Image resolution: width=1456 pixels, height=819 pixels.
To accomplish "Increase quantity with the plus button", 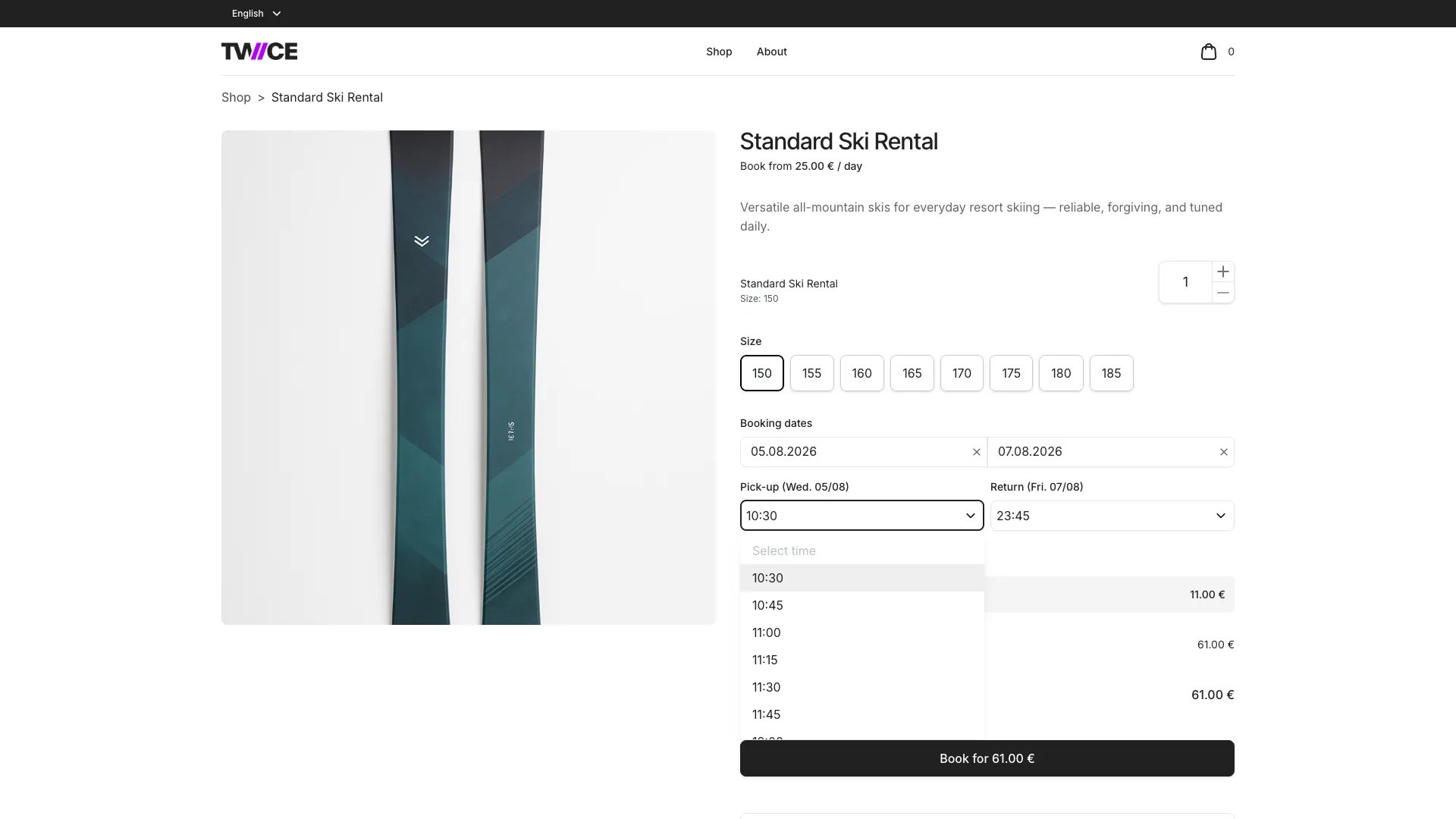I will click(1222, 271).
